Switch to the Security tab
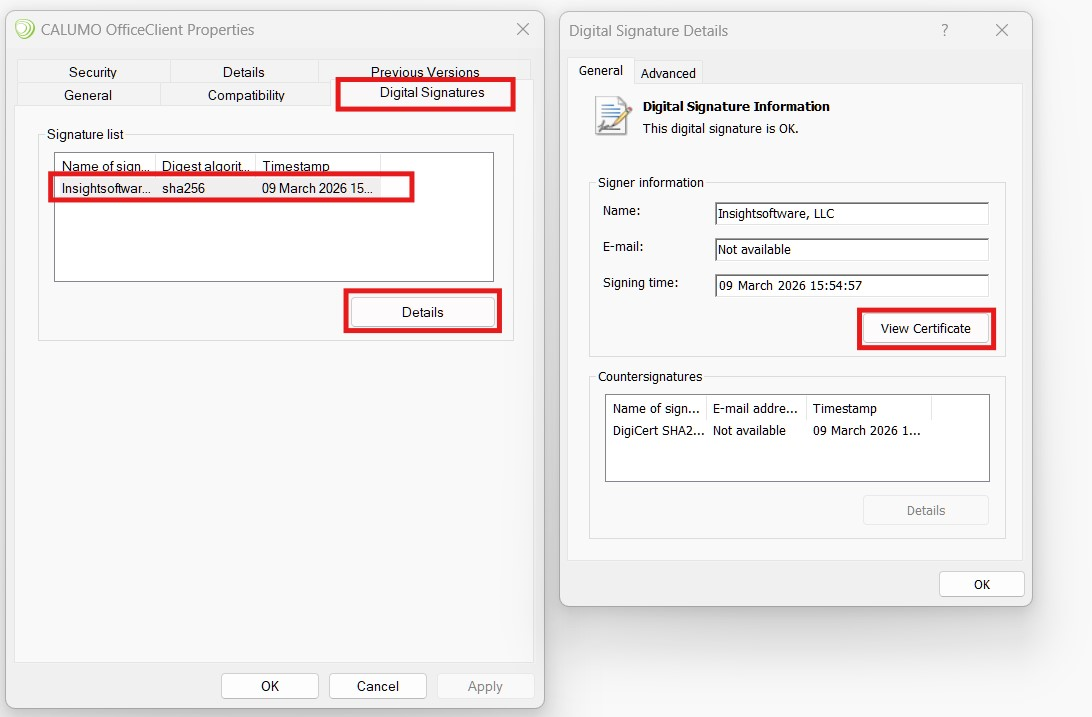1092x717 pixels. pos(93,72)
